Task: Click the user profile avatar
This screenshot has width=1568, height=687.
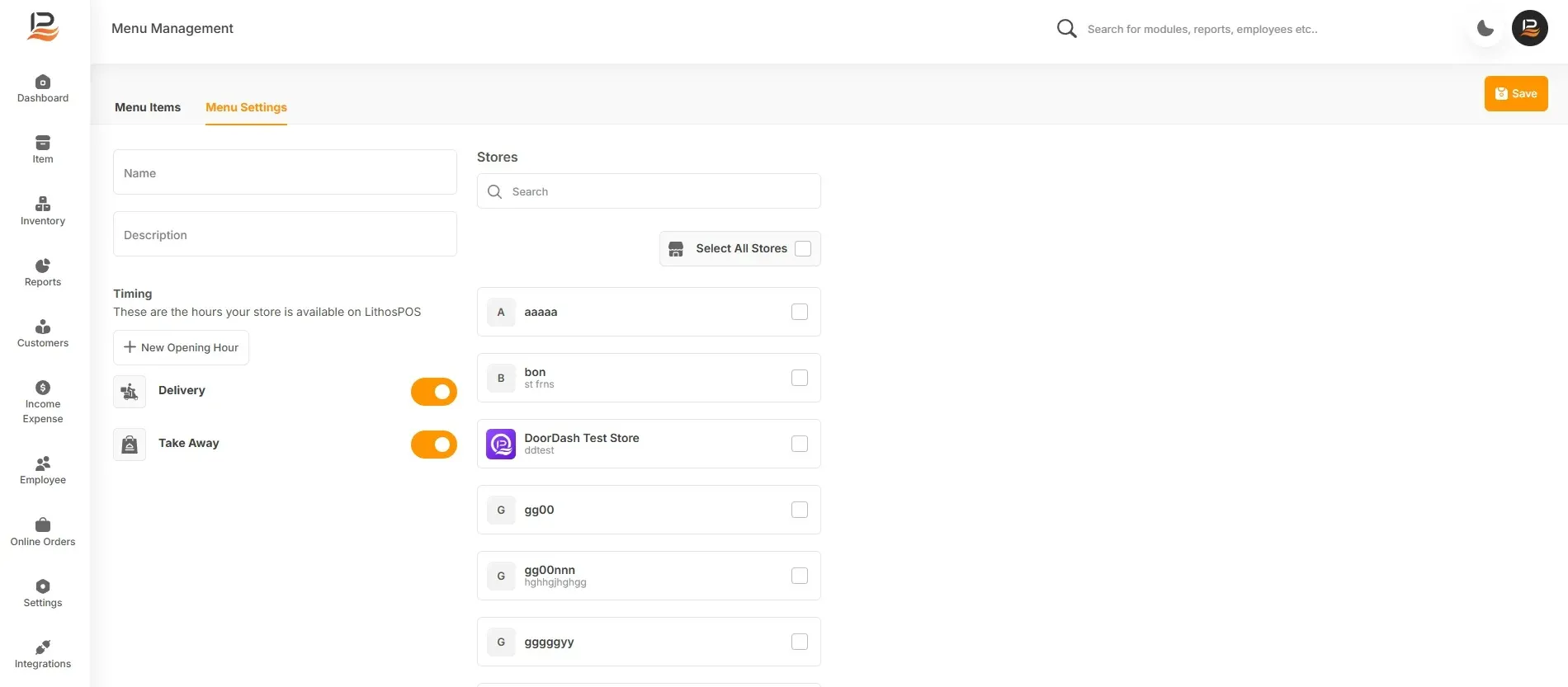Action: [1530, 28]
